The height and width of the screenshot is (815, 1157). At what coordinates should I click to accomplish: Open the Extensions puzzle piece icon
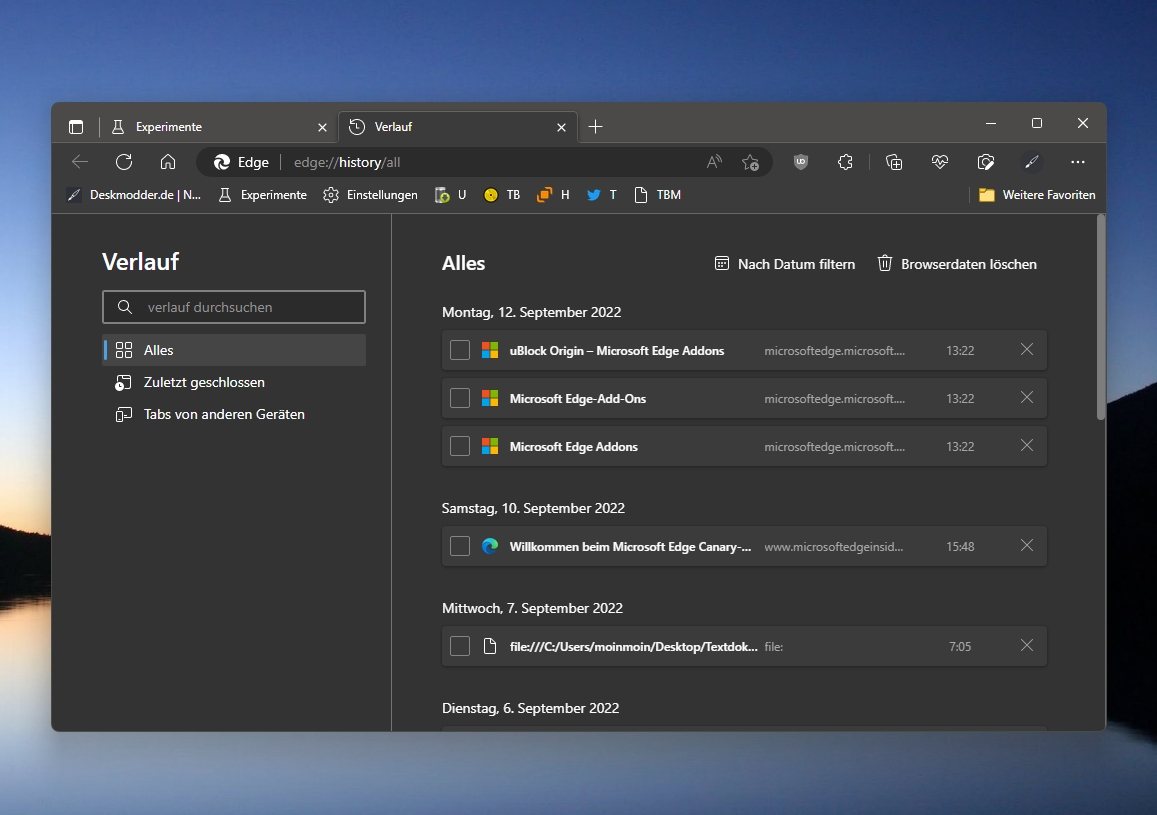tap(846, 162)
